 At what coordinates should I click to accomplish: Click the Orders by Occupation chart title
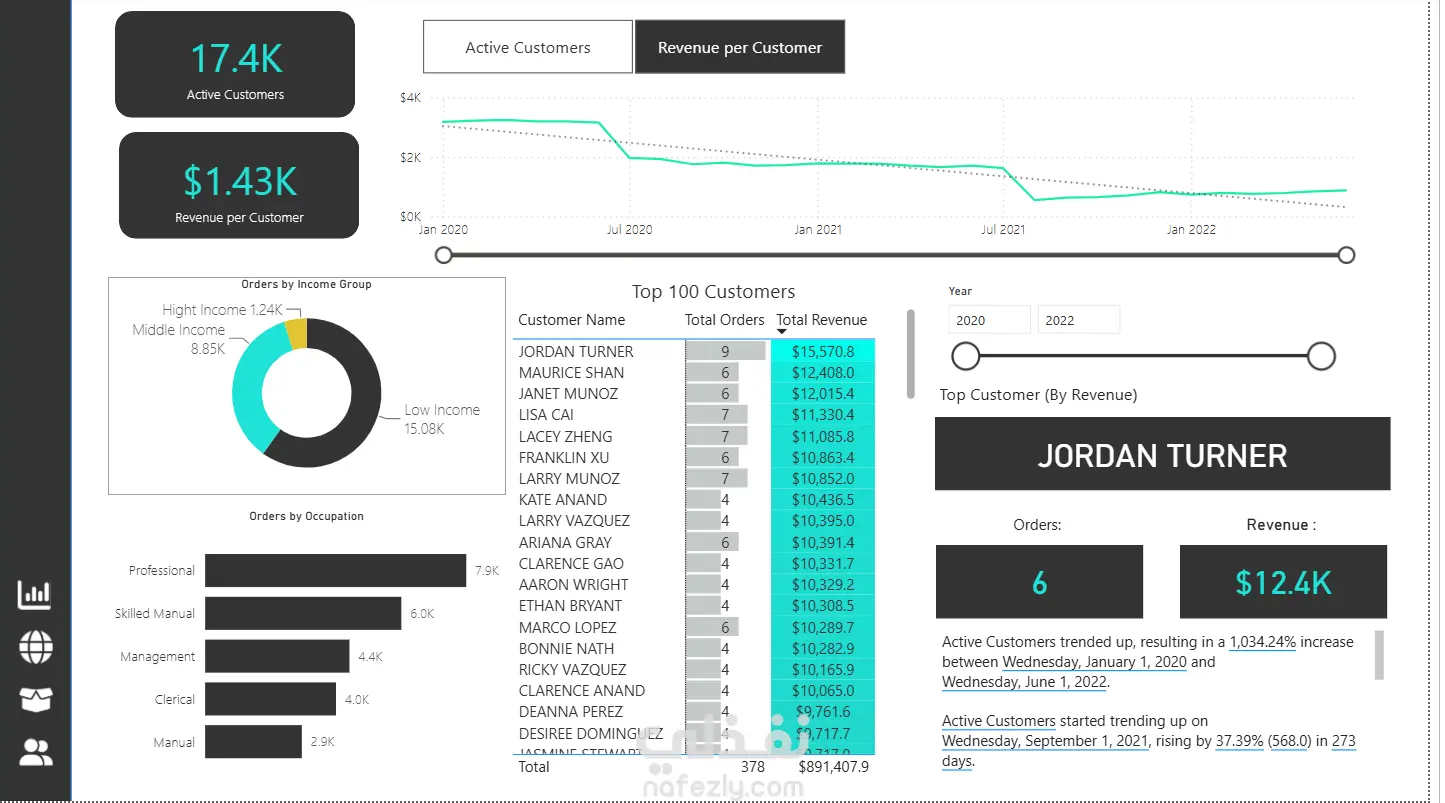[x=306, y=516]
